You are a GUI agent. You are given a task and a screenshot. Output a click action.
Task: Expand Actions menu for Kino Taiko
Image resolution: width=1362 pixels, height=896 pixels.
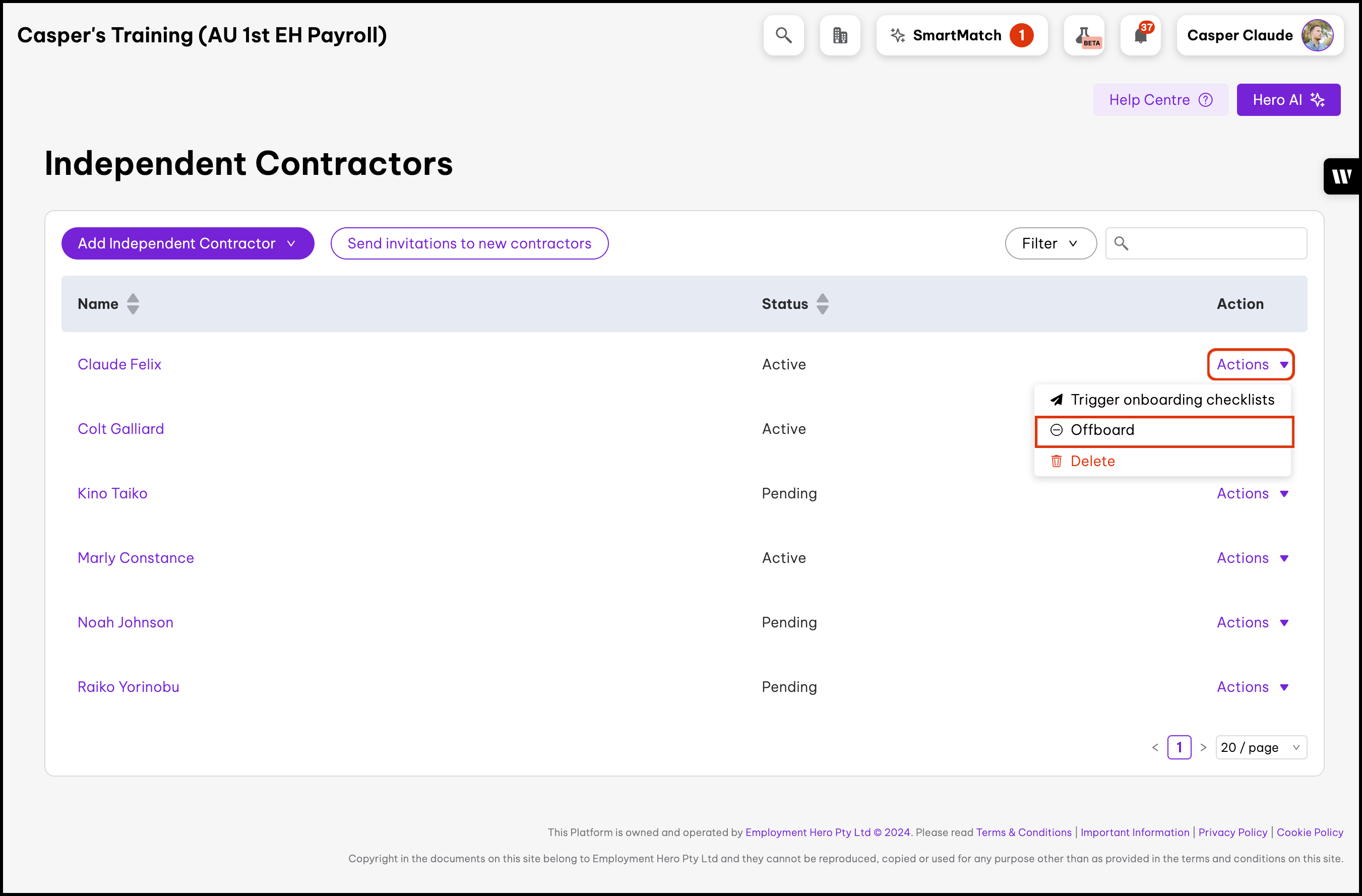point(1252,493)
